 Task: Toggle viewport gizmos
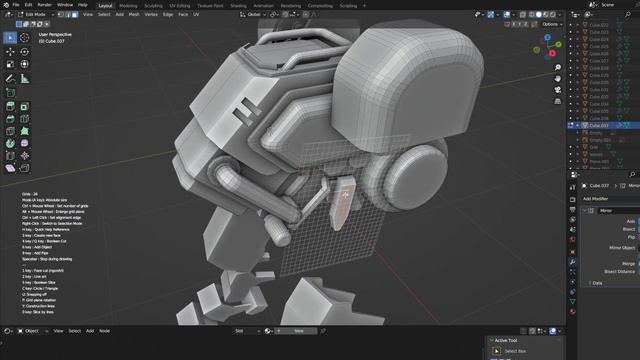[490, 15]
